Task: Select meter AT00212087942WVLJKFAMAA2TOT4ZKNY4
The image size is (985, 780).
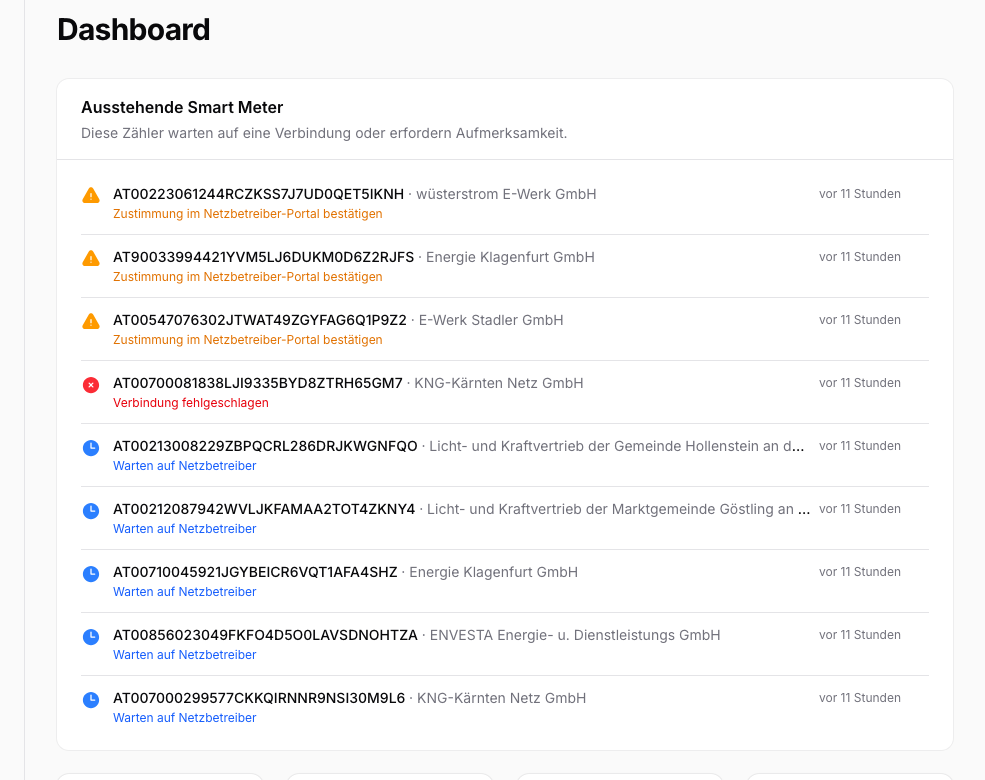Action: (x=264, y=509)
